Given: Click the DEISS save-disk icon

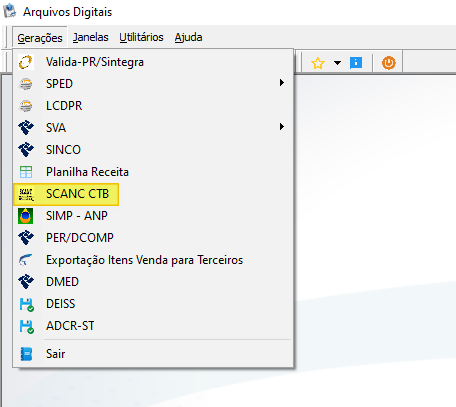Looking at the screenshot, I should 26,304.
